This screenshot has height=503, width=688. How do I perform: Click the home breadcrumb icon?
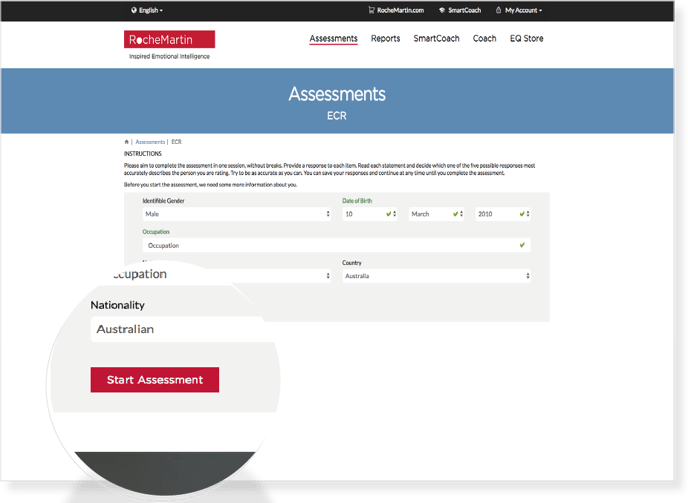(126, 142)
